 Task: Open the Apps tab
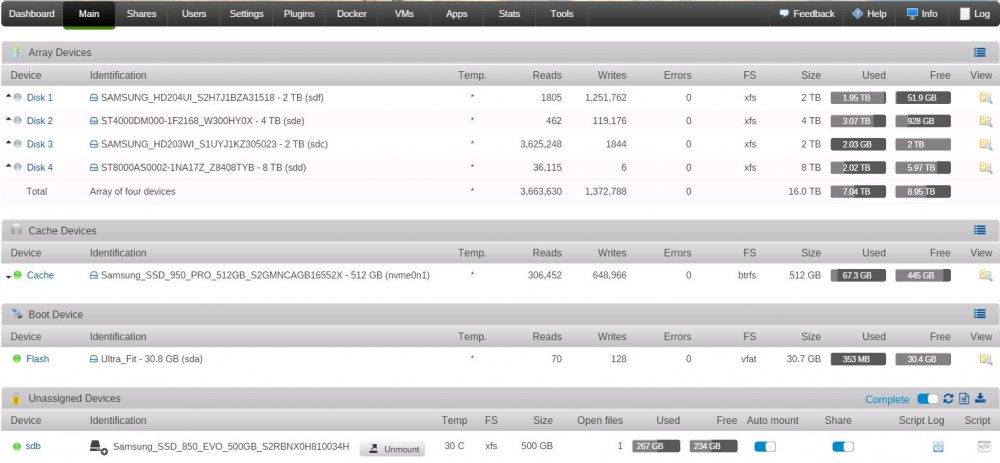(457, 14)
